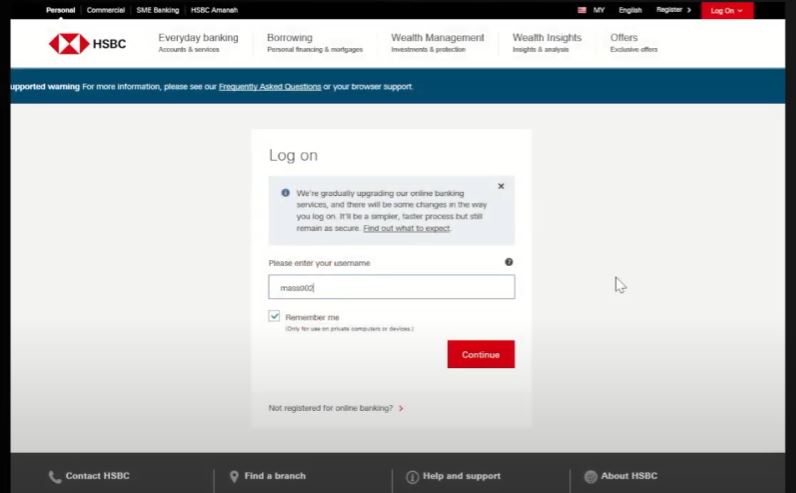Viewport: 796px width, 493px height.
Task: Click the Malaysia flag icon
Action: point(580,10)
